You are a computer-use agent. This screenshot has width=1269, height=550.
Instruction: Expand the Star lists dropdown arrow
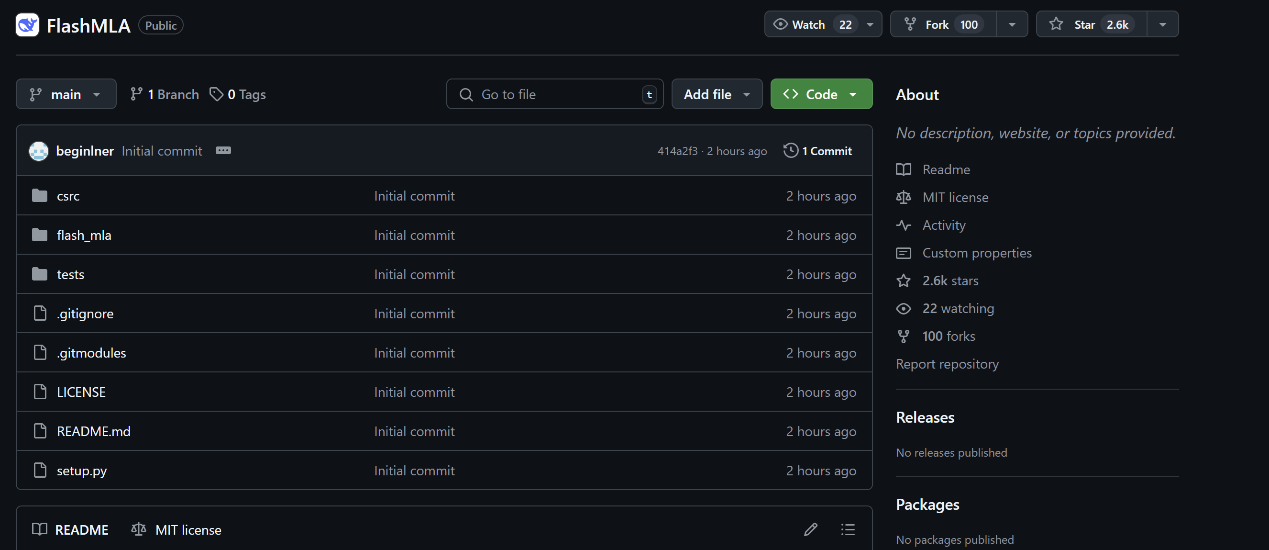click(x=1162, y=24)
